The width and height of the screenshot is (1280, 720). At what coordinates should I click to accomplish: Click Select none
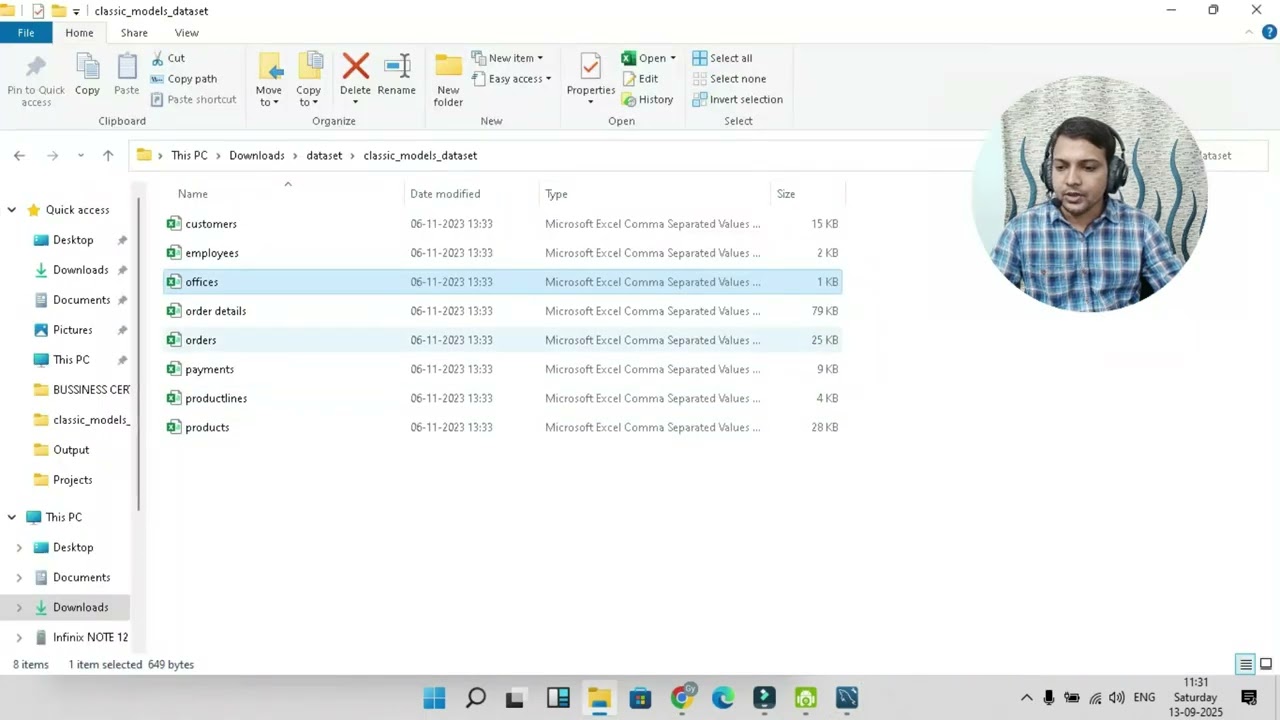tap(729, 79)
